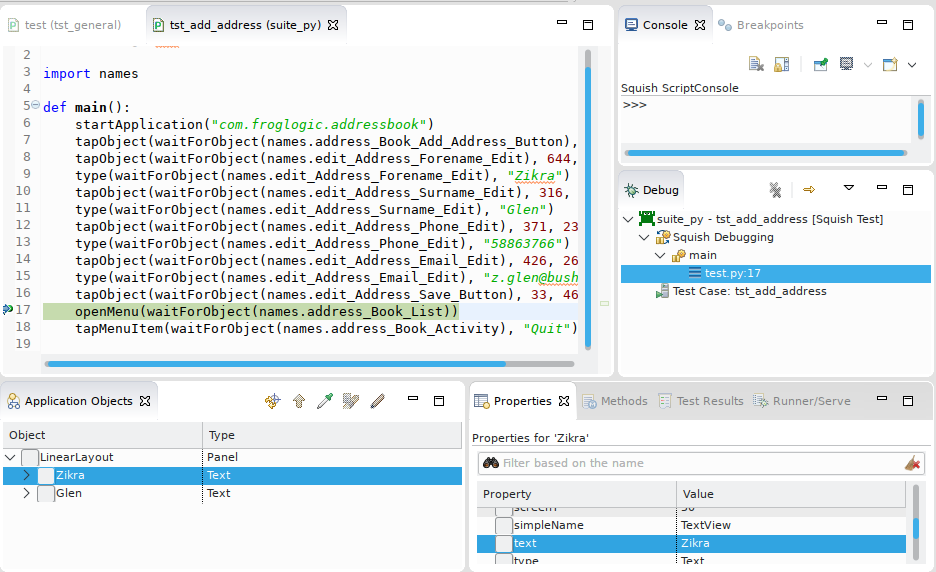Collapse the suite_py launch node
This screenshot has height=572, width=936.
pos(628,219)
